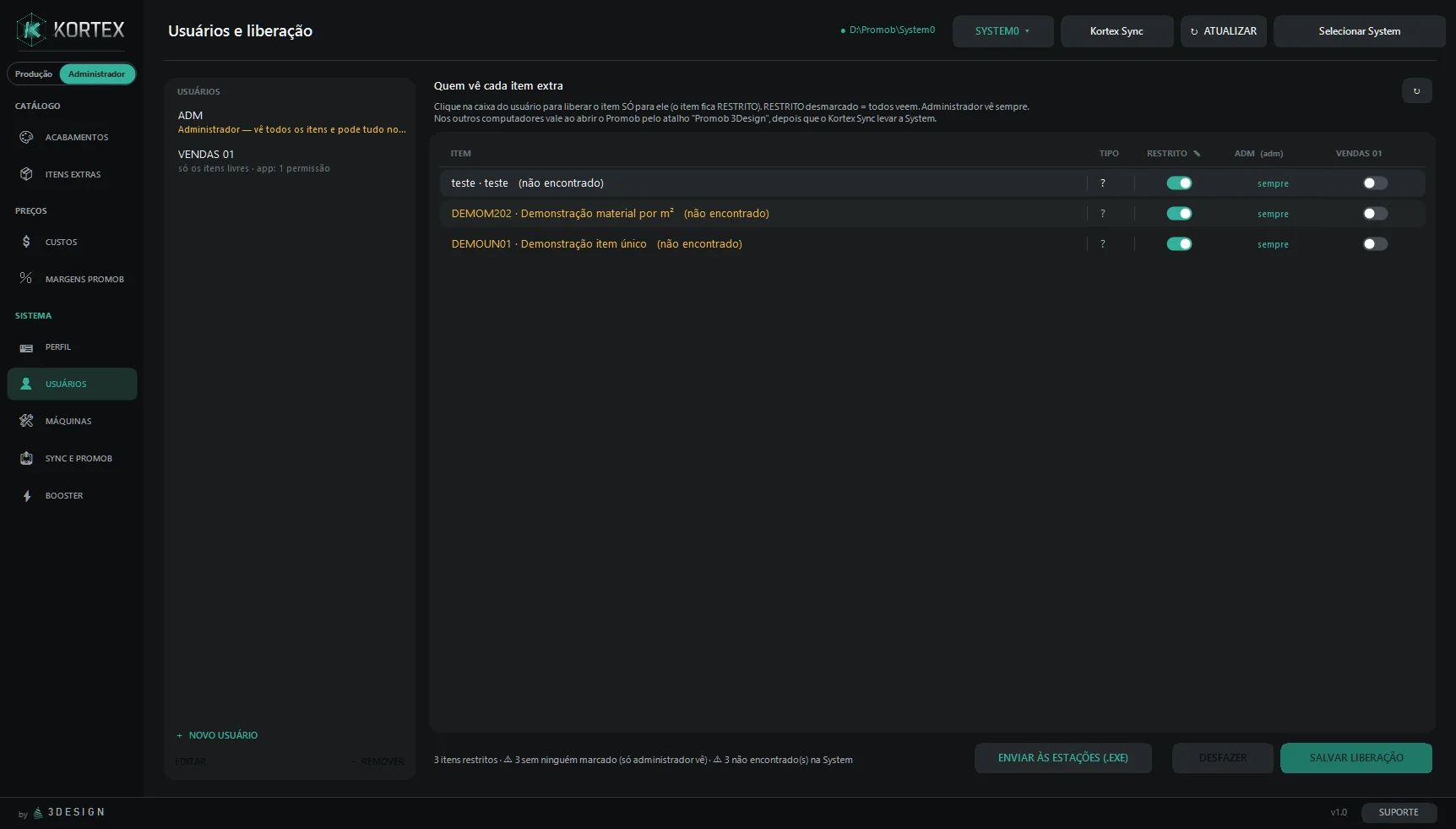Click SALVAR LIBERAÇÃO button
The width and height of the screenshot is (1456, 829).
point(1355,758)
